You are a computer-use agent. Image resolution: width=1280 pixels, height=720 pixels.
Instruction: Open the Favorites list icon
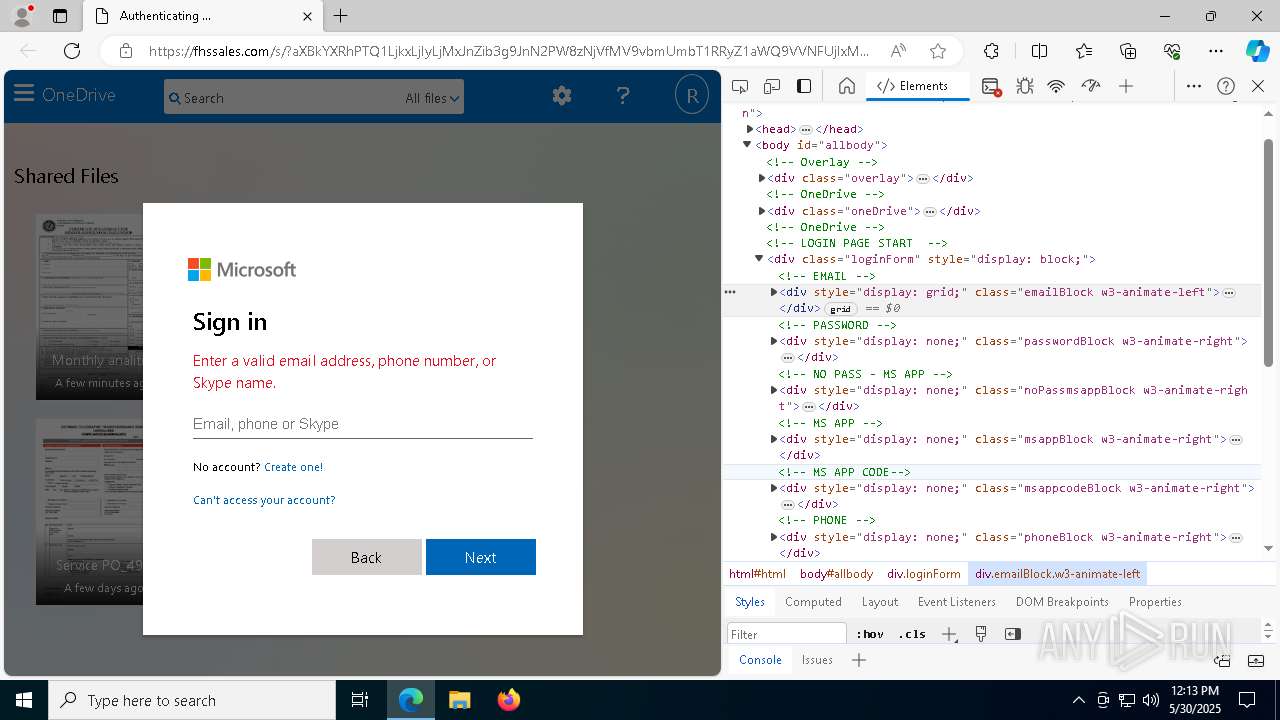pyautogui.click(x=1084, y=51)
